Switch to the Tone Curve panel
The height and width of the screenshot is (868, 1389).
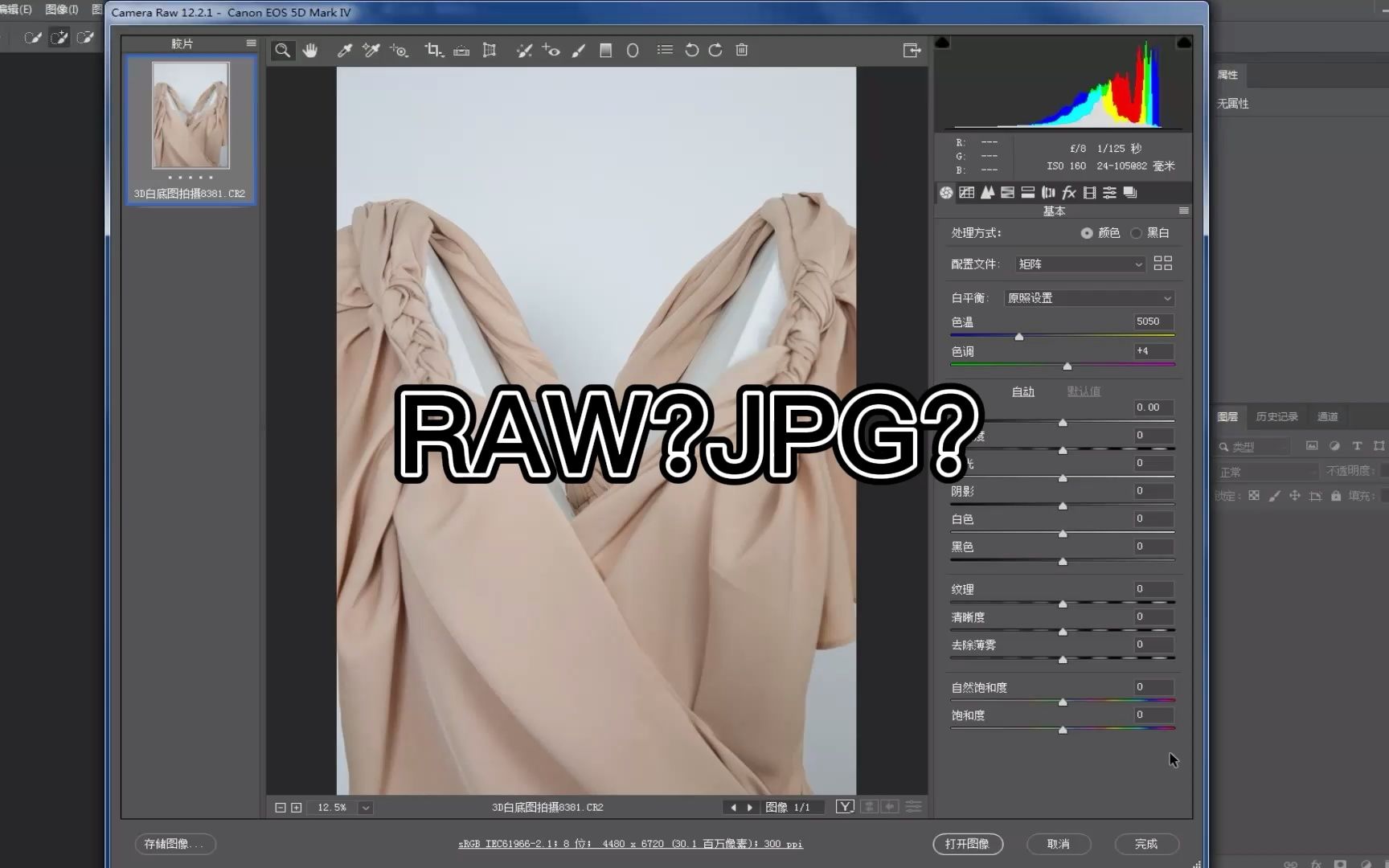click(966, 192)
